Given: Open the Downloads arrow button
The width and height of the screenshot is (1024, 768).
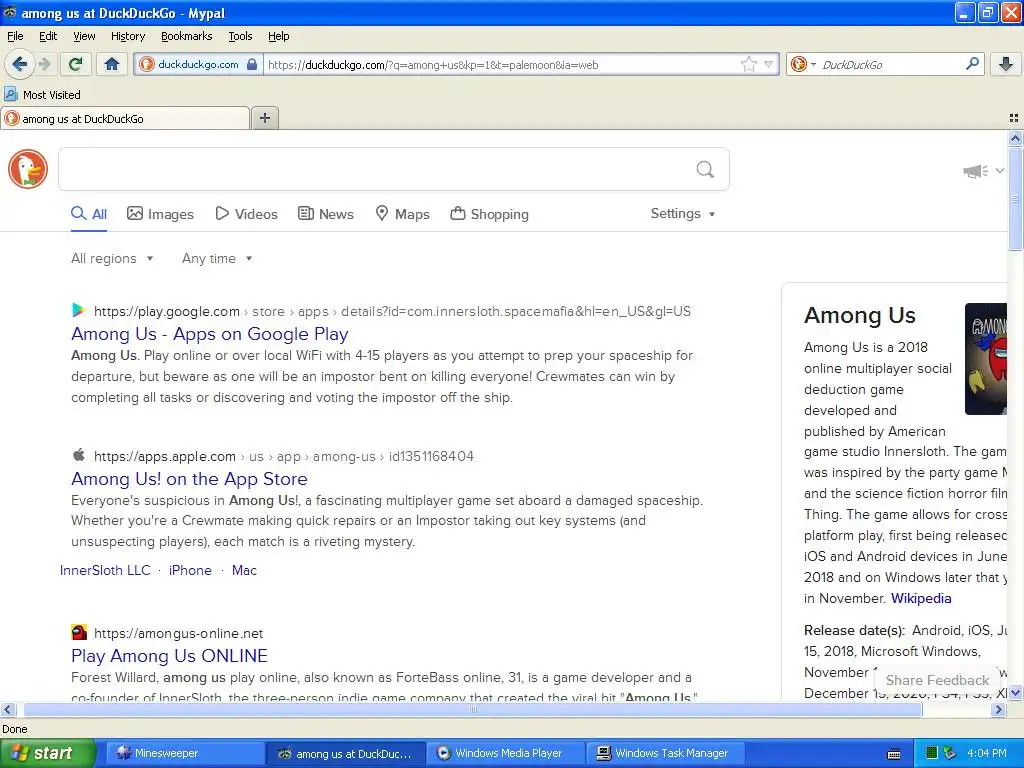Looking at the screenshot, I should 1006,64.
